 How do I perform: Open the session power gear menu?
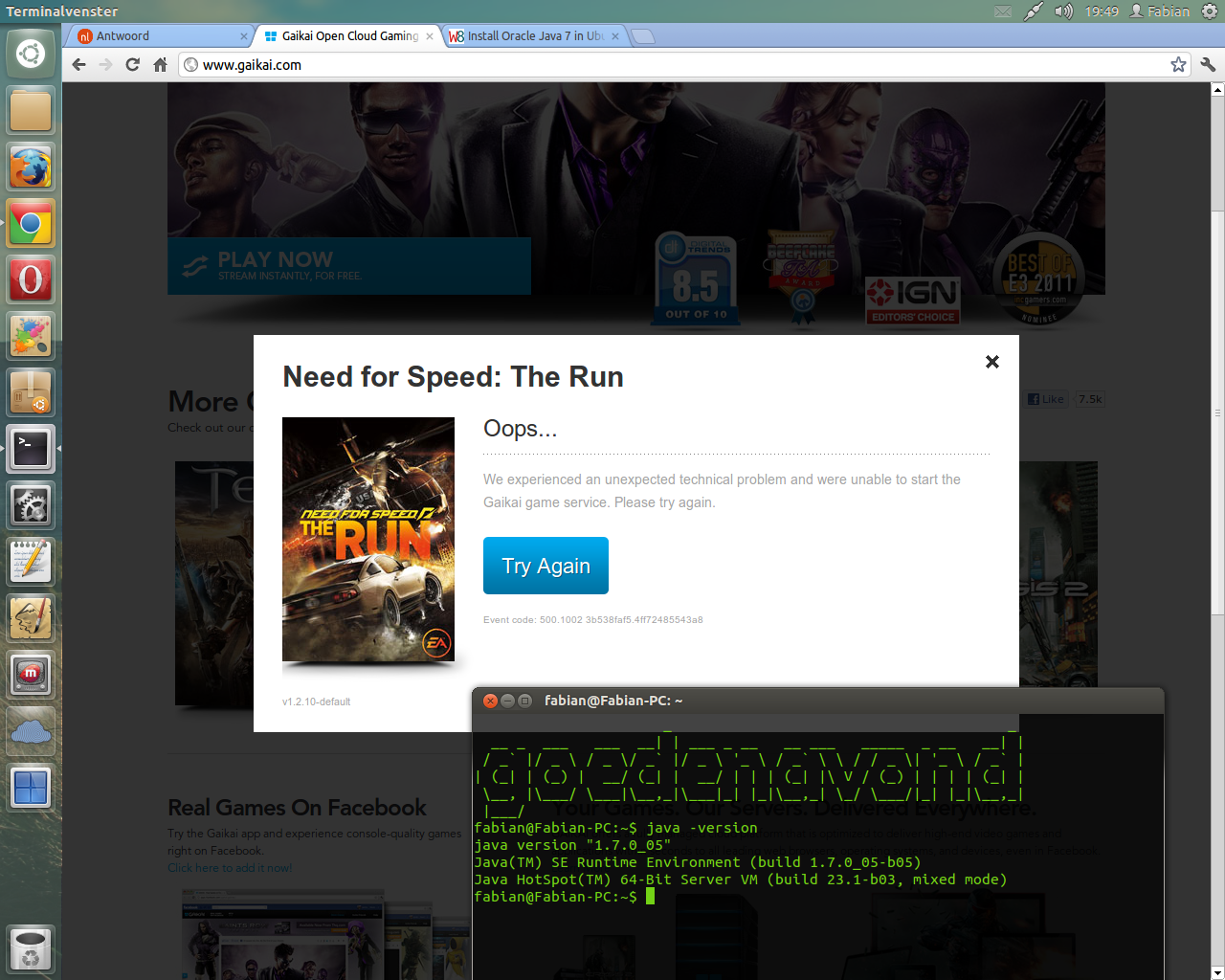[1210, 11]
